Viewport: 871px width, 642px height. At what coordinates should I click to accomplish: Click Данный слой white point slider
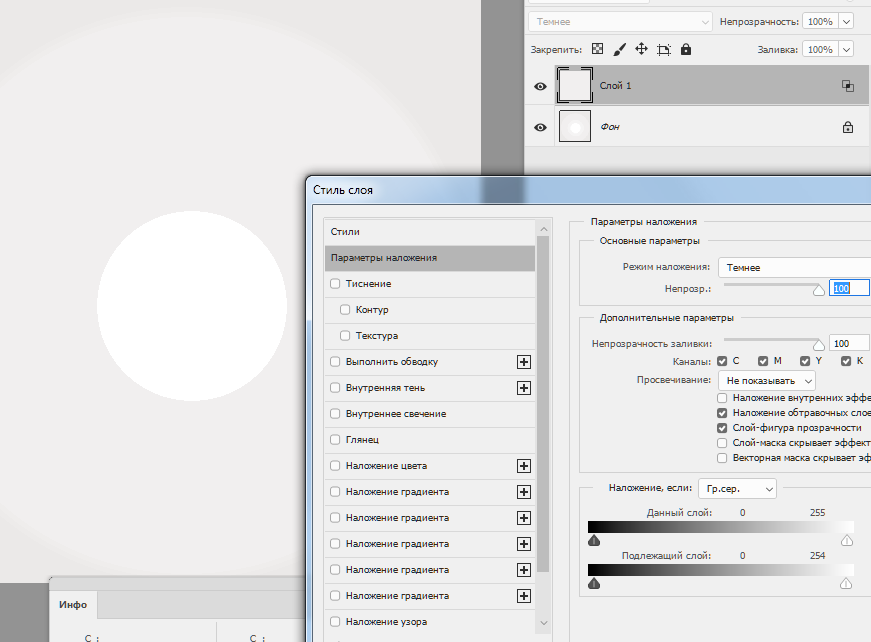click(847, 540)
